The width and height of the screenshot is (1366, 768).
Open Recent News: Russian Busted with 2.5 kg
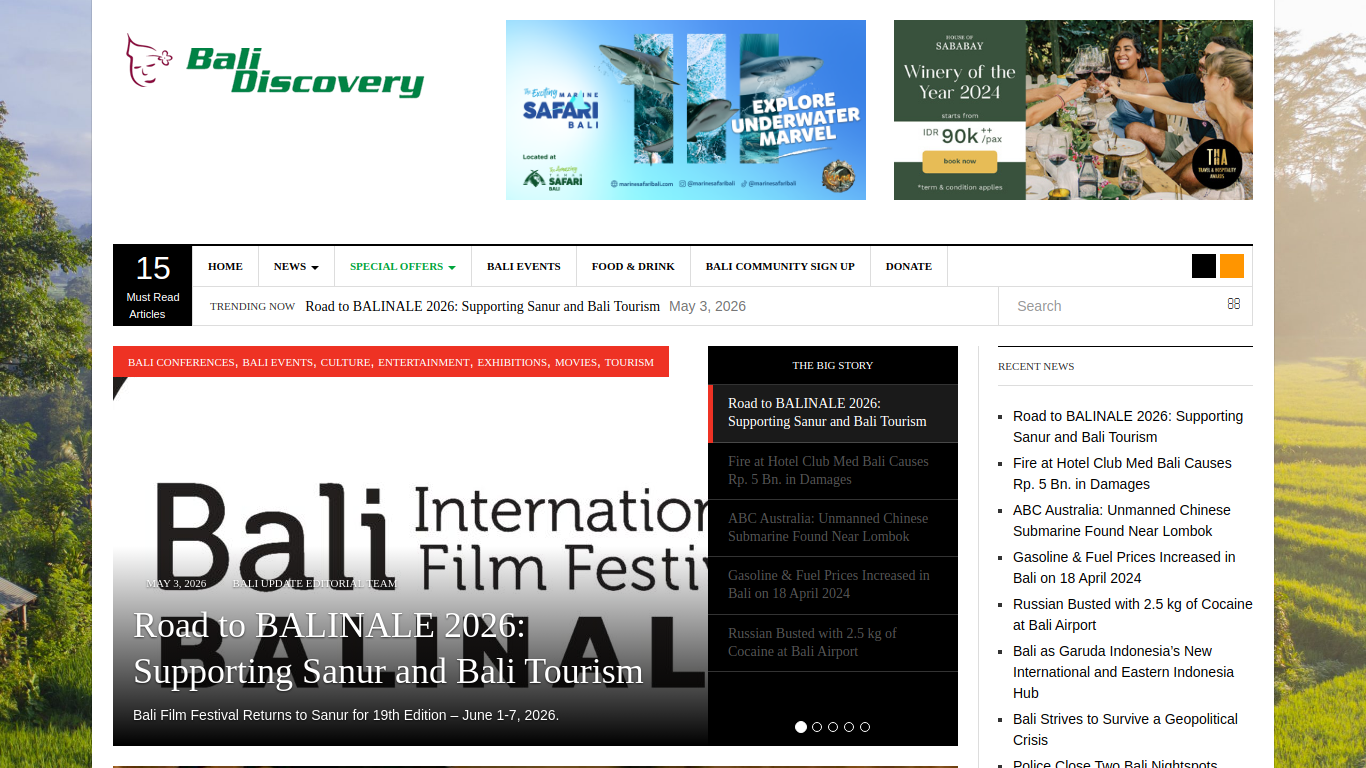tap(1133, 615)
